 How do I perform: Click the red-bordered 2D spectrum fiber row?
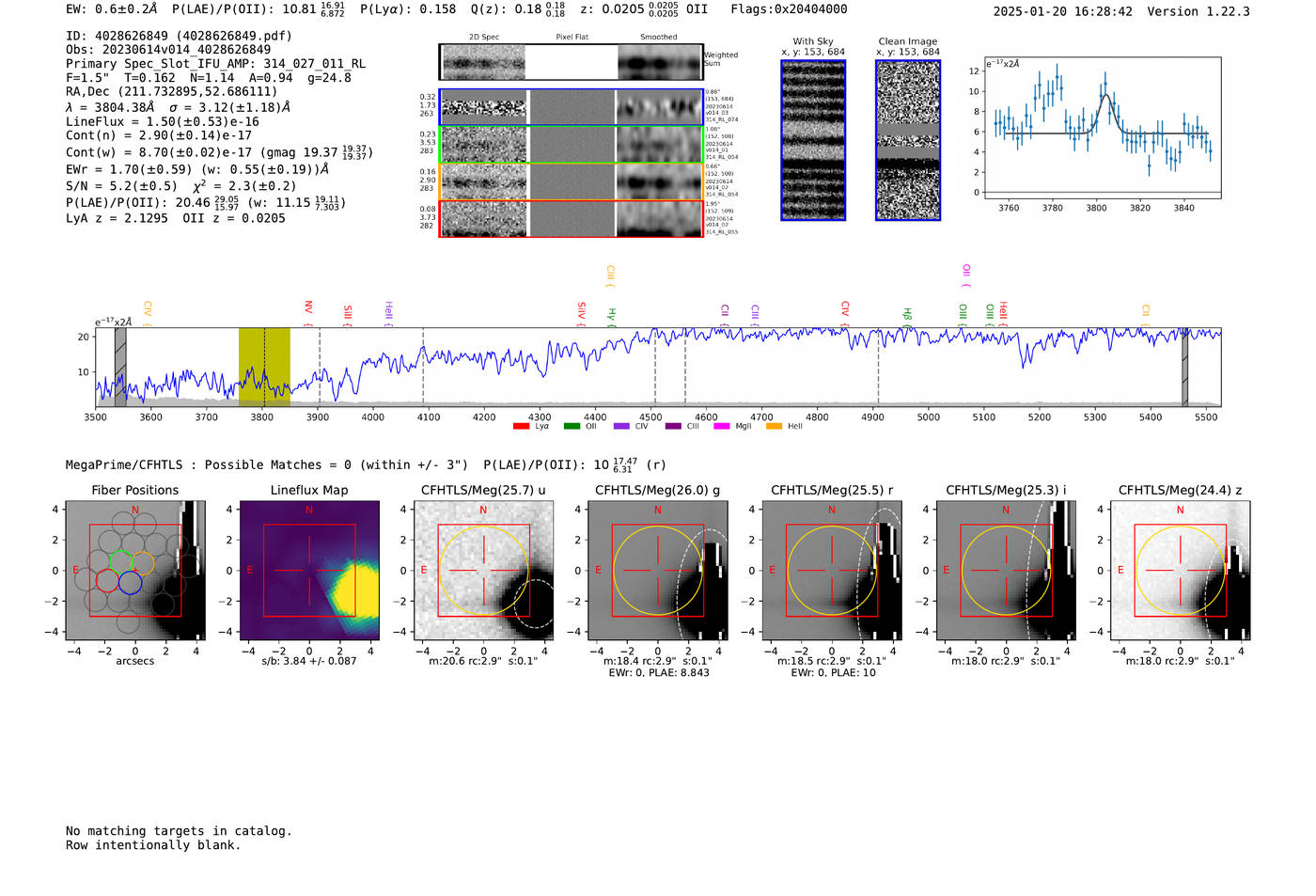(x=572, y=218)
